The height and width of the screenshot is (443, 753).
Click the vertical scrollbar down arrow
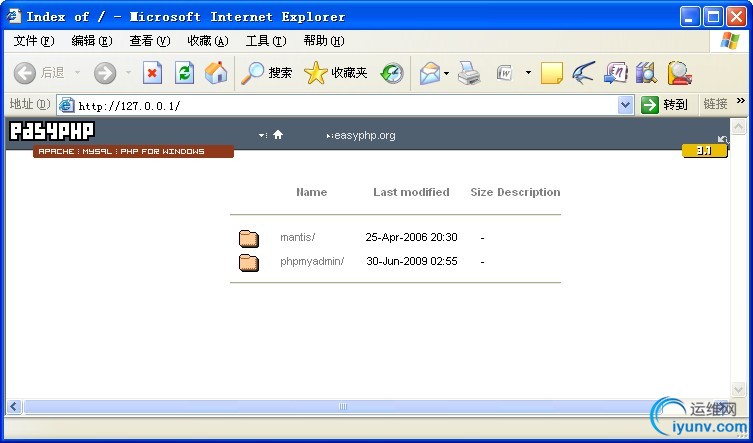click(x=738, y=389)
